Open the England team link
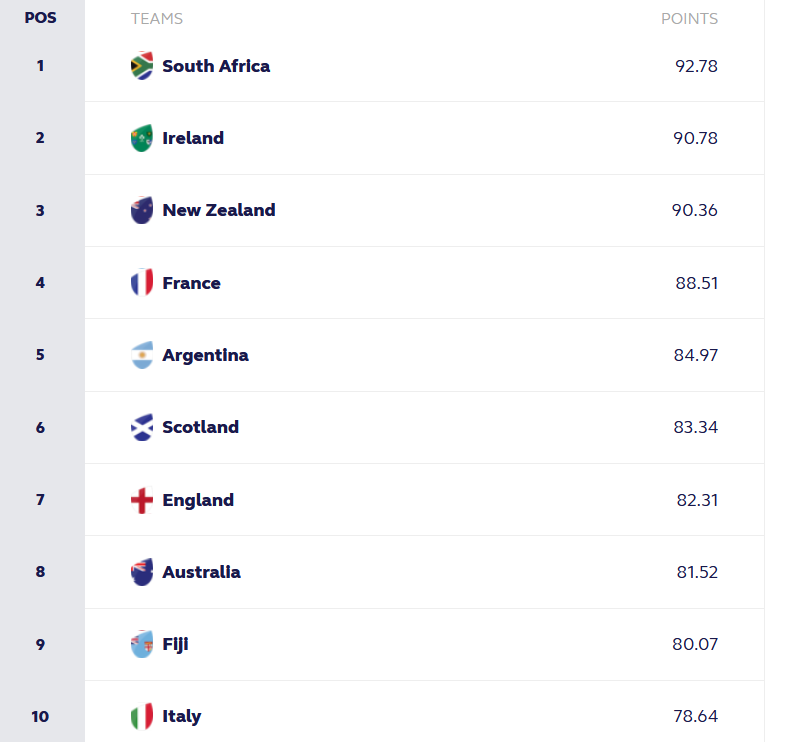 point(198,500)
